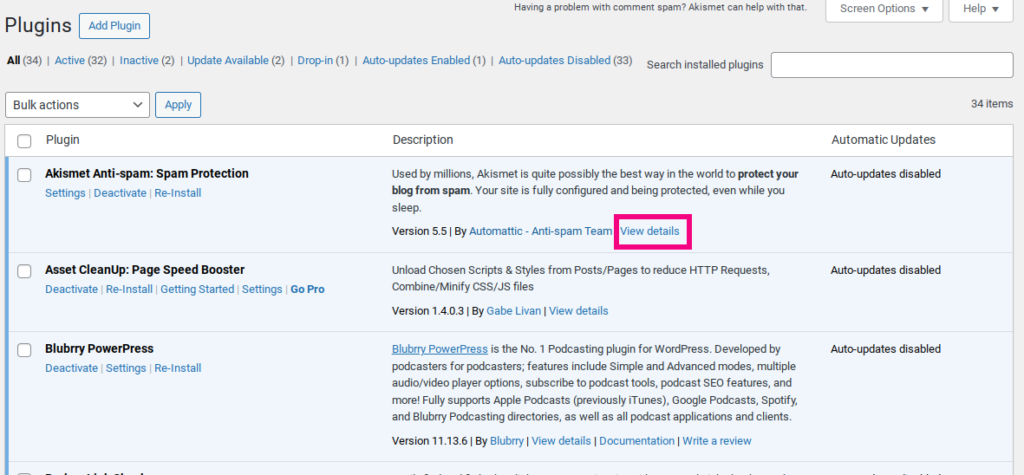Deactivate Asset CleanUp plugin

pyautogui.click(x=71, y=289)
